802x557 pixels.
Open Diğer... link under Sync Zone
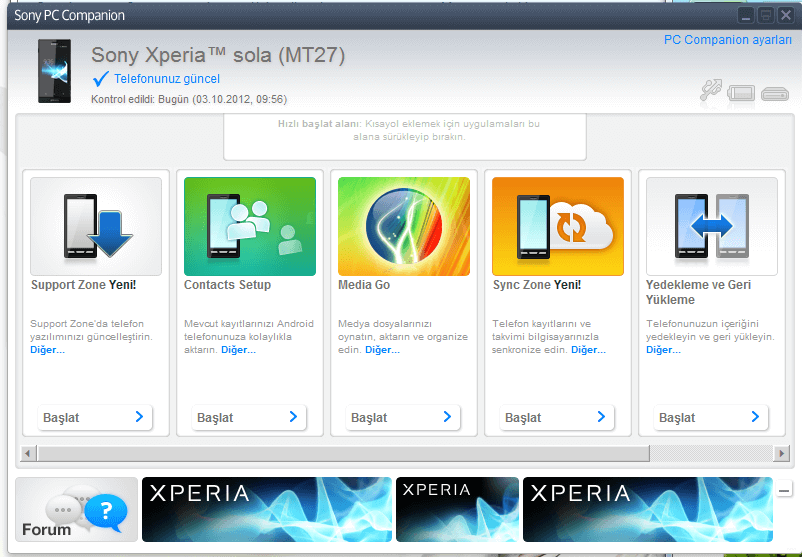pos(588,350)
